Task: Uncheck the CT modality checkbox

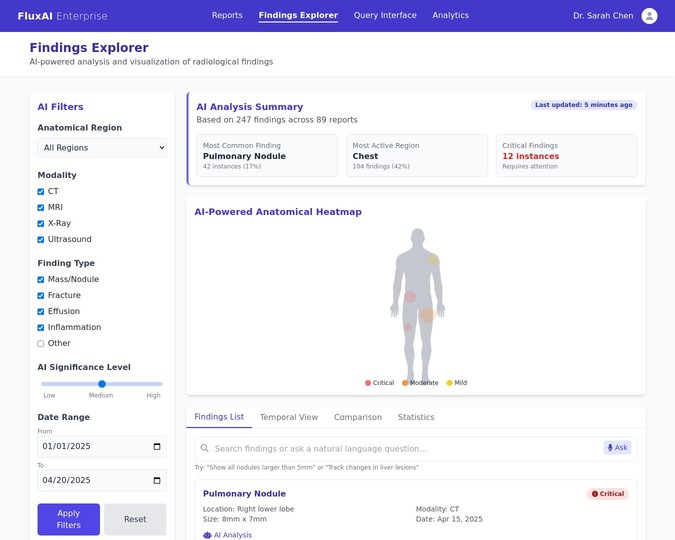Action: pyautogui.click(x=41, y=192)
